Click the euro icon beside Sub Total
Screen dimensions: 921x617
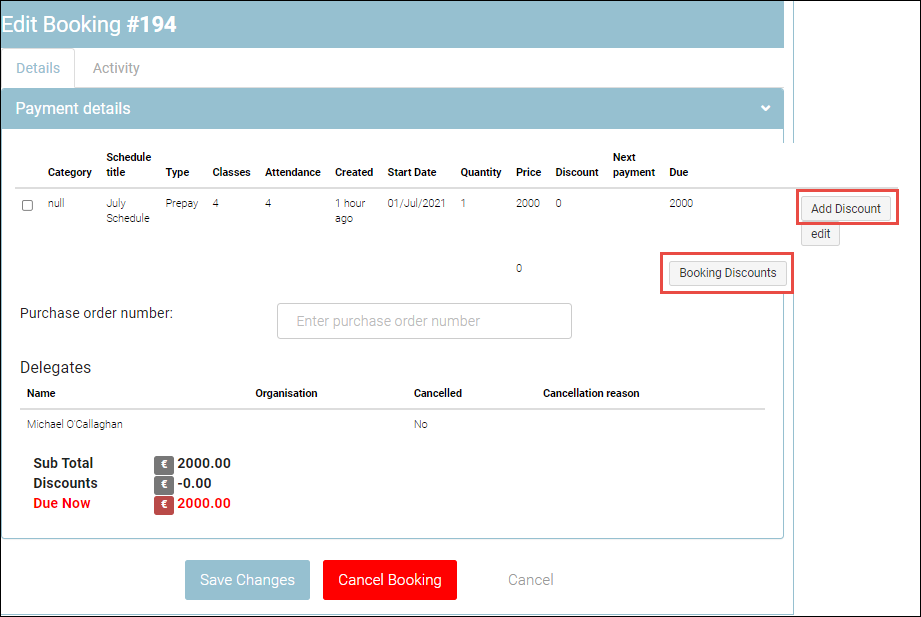(x=164, y=464)
